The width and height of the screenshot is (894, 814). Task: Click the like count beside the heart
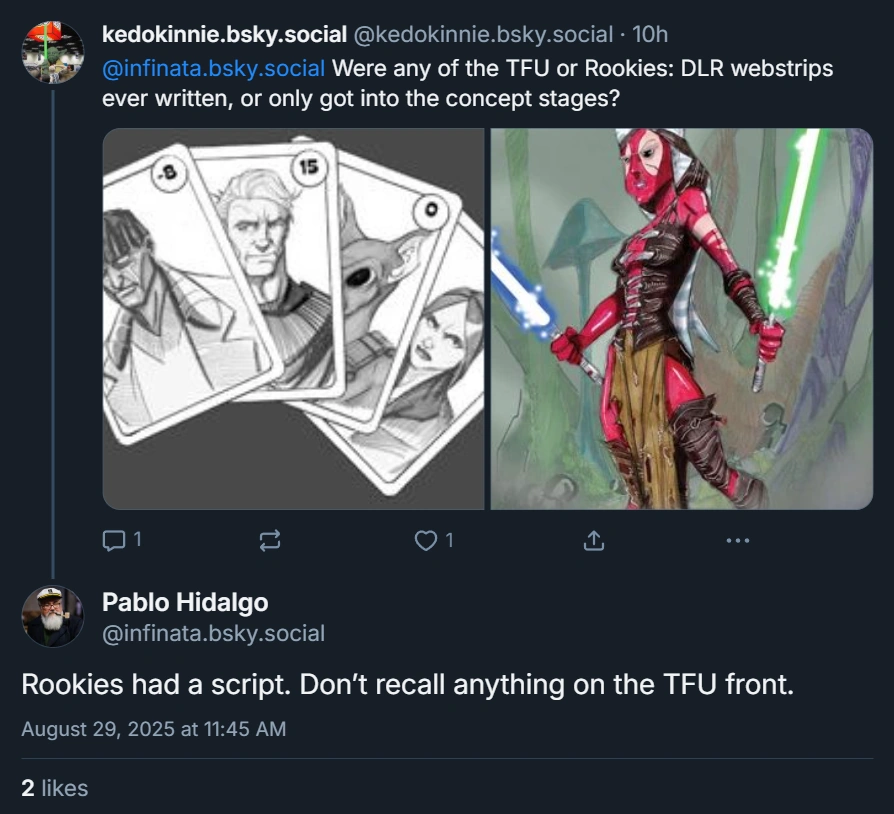(449, 540)
